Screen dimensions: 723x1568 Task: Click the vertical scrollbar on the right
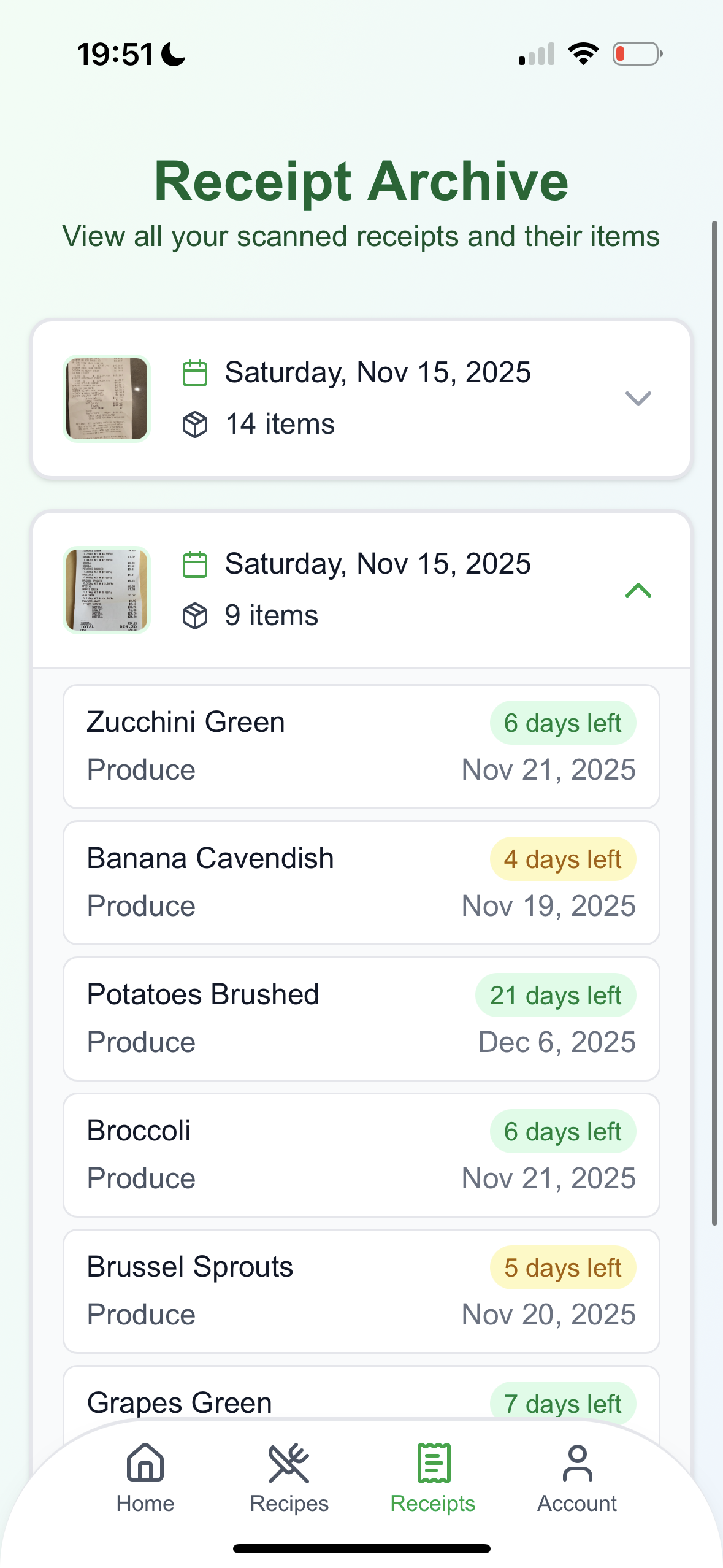tap(714, 723)
